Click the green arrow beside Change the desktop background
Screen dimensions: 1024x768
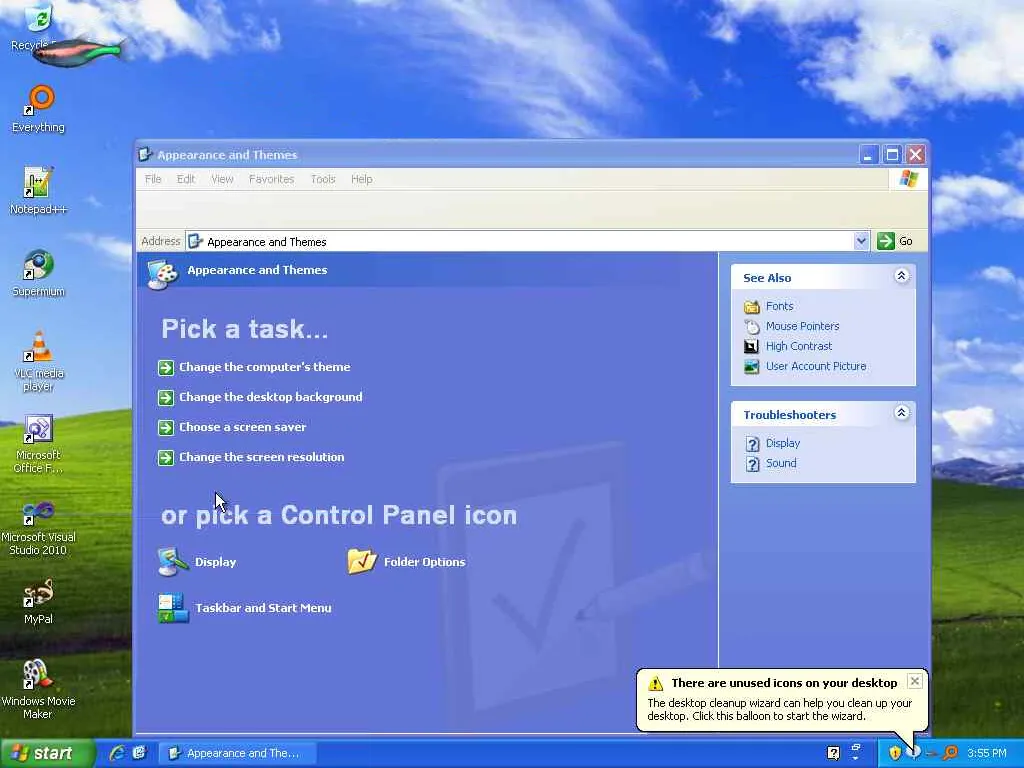point(166,398)
